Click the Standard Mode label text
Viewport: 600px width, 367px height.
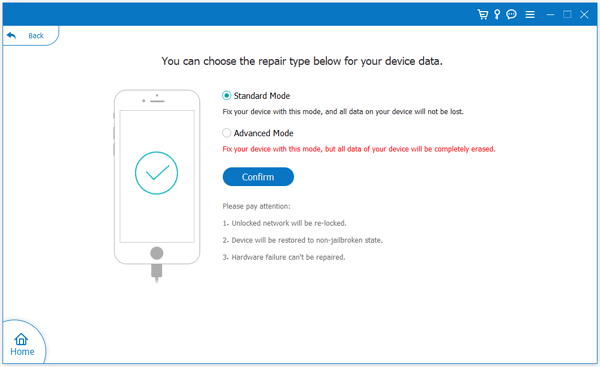click(x=262, y=96)
